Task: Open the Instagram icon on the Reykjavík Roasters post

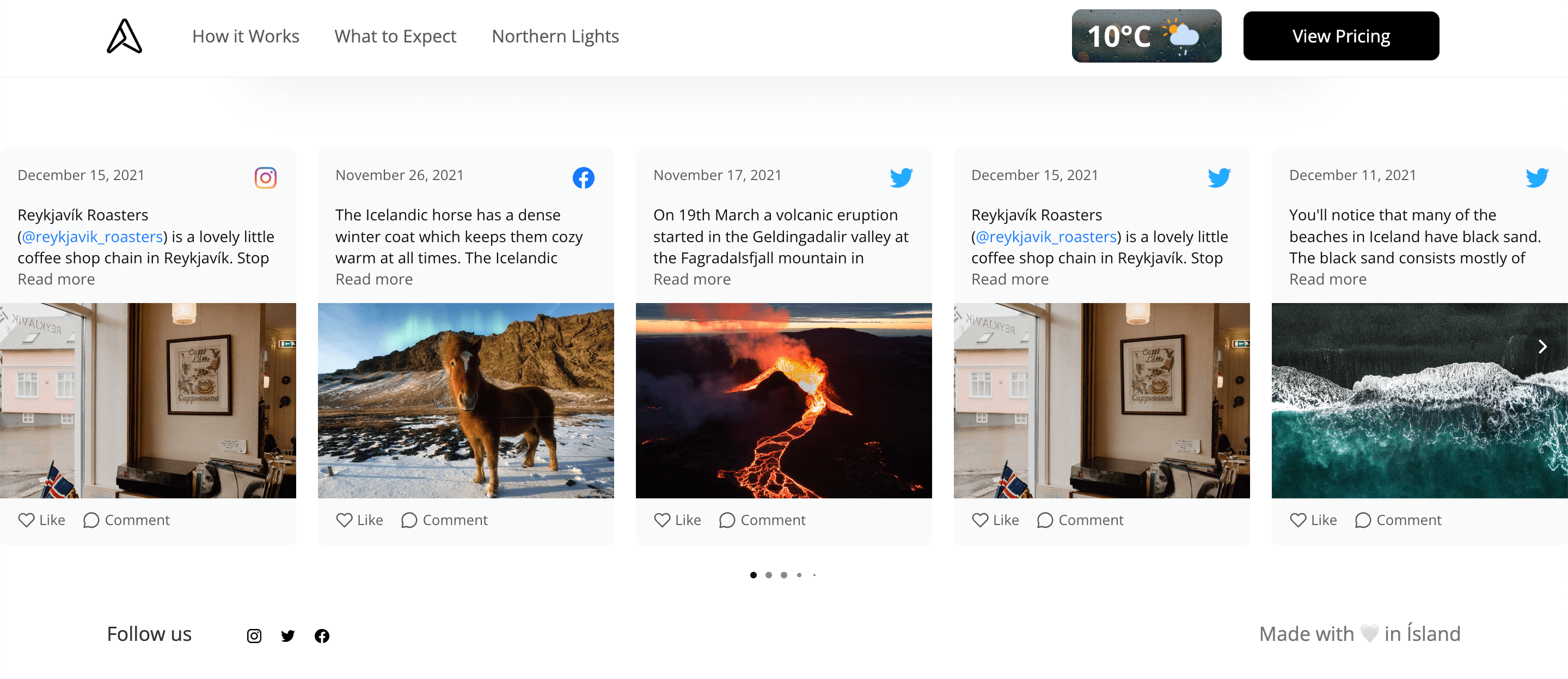Action: (265, 178)
